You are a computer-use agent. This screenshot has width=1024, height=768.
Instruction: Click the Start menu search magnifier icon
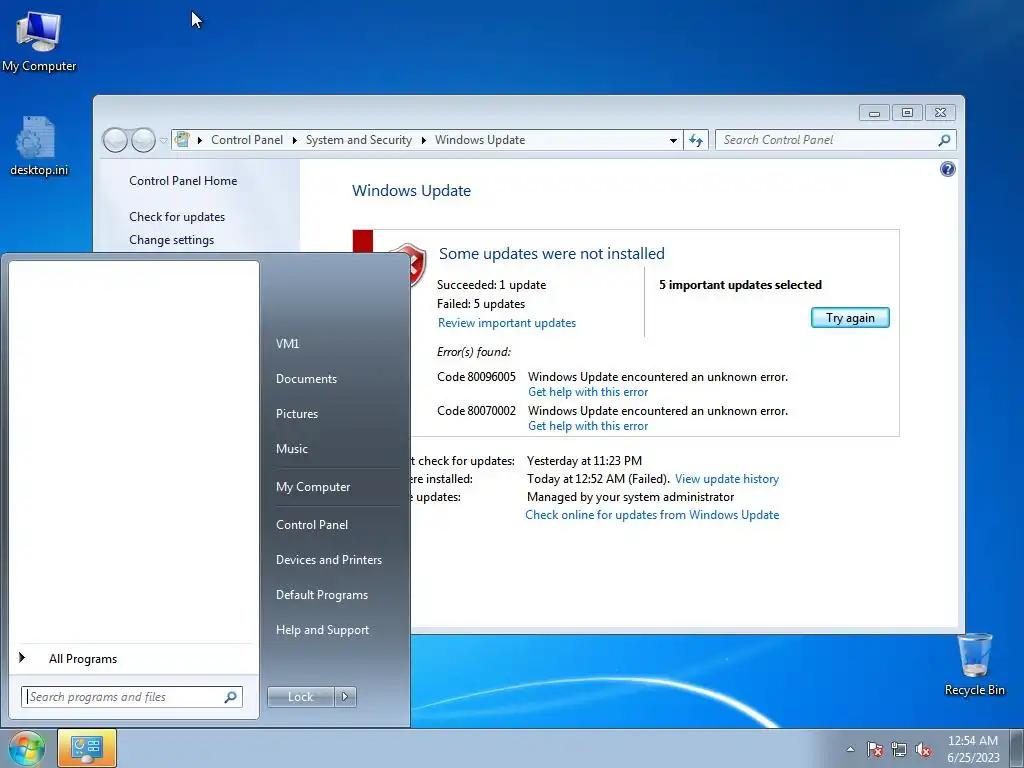tap(231, 697)
